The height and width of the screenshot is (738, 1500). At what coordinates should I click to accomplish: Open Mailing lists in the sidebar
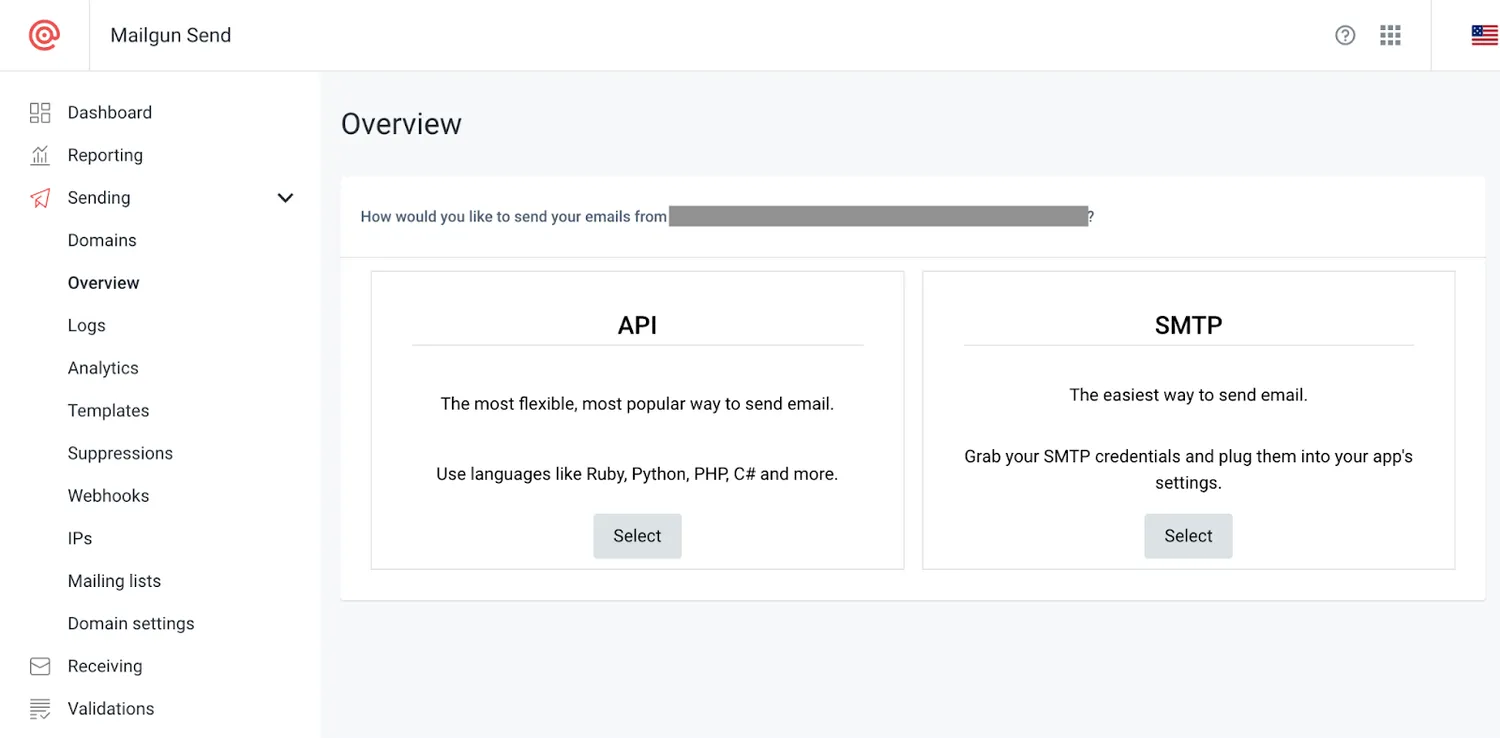(x=114, y=581)
